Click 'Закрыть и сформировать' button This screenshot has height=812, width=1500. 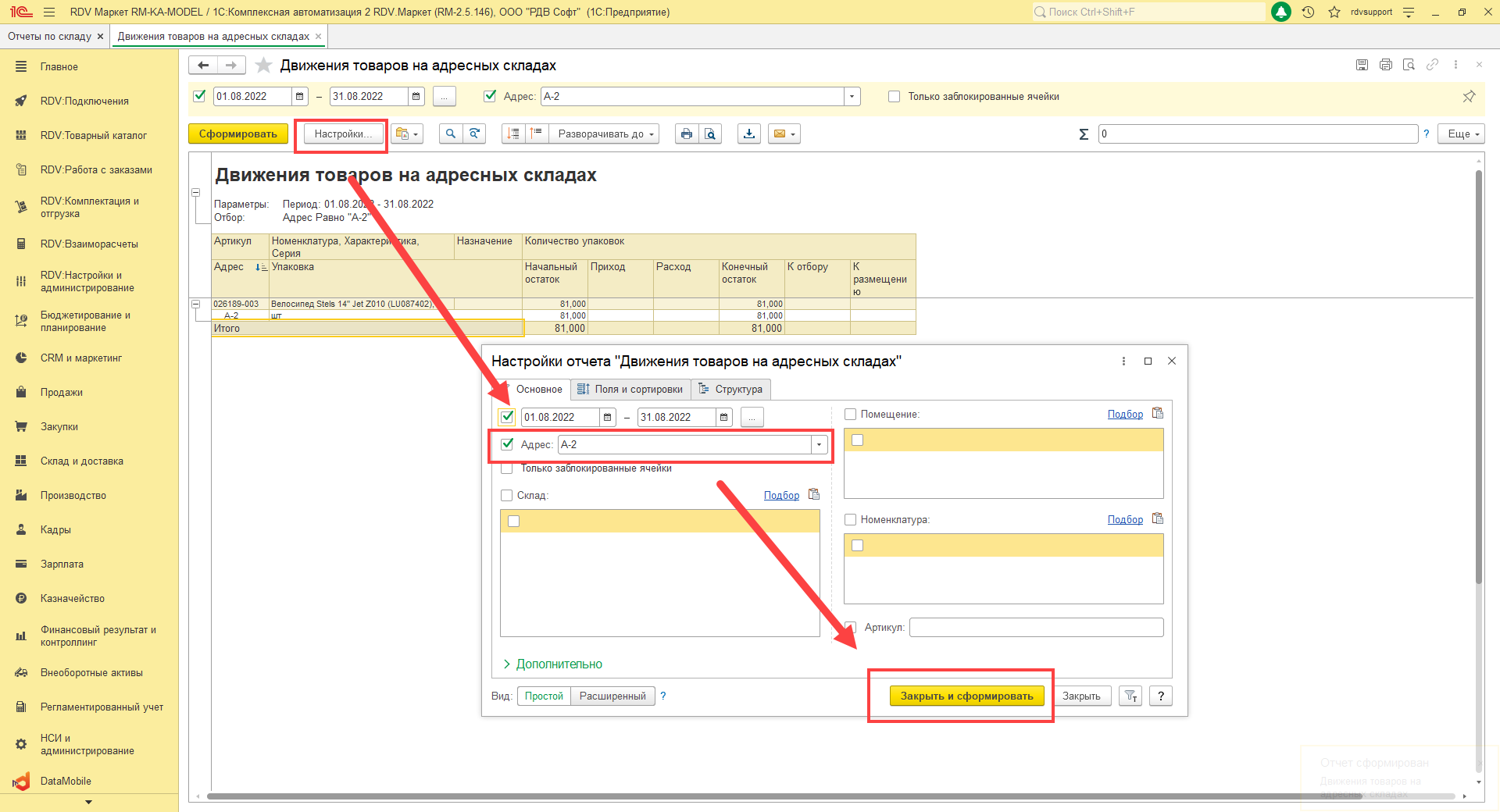pyautogui.click(x=966, y=696)
